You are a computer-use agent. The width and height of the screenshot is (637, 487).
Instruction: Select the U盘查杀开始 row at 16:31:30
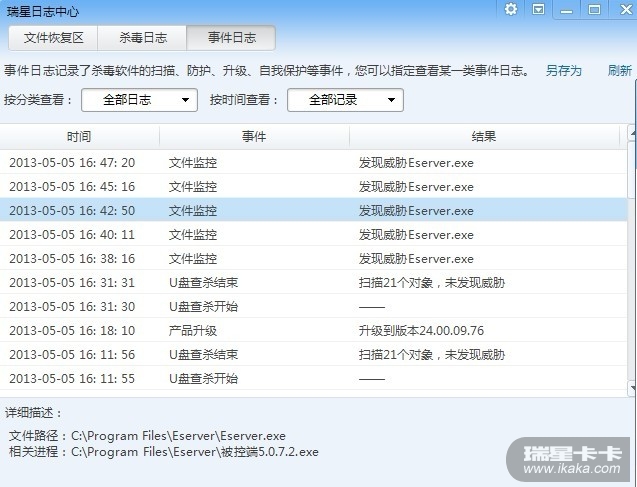pyautogui.click(x=313, y=306)
